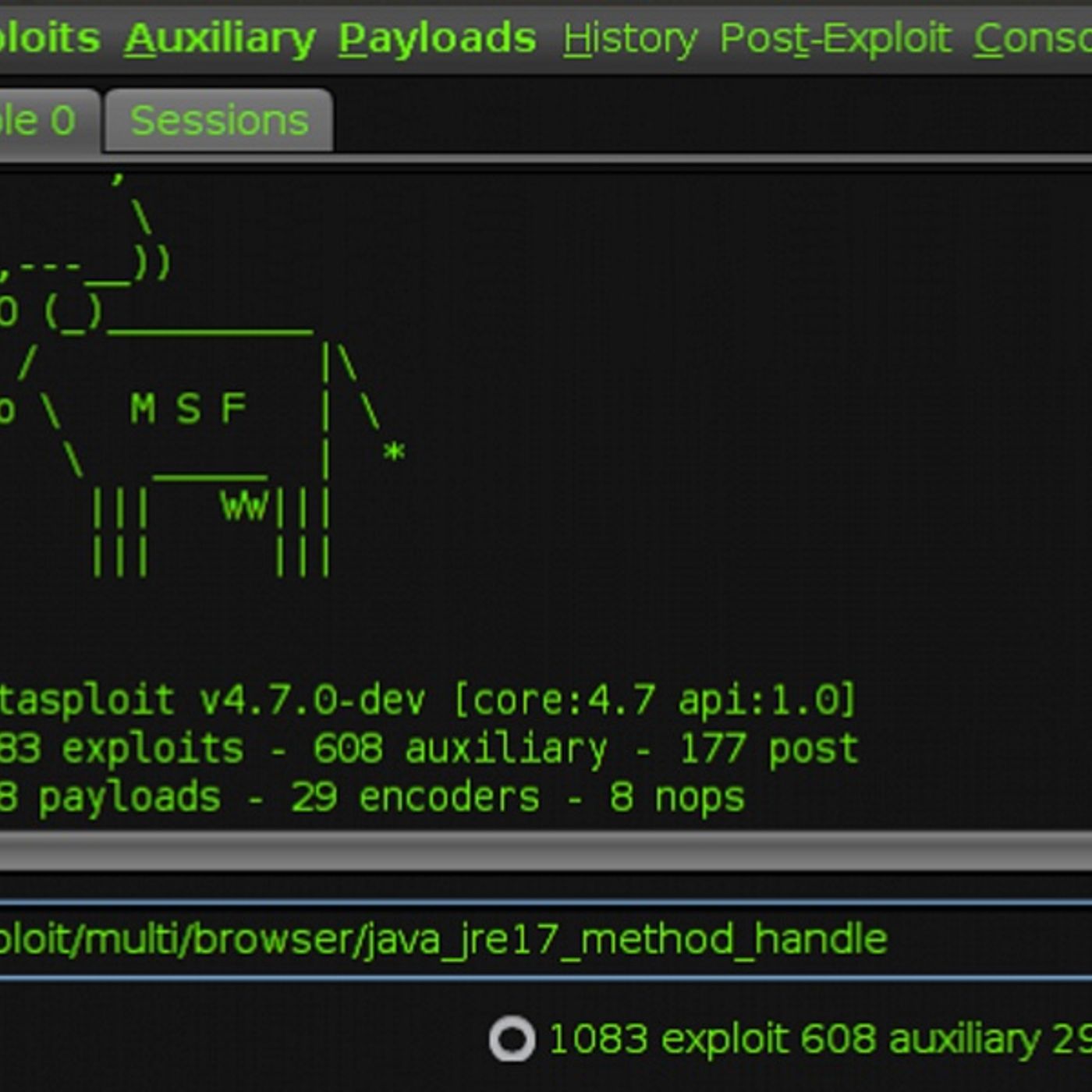This screenshot has height=1092, width=1092.
Task: Select the '29 encoders - 8 nops' console line
Action: 517,797
